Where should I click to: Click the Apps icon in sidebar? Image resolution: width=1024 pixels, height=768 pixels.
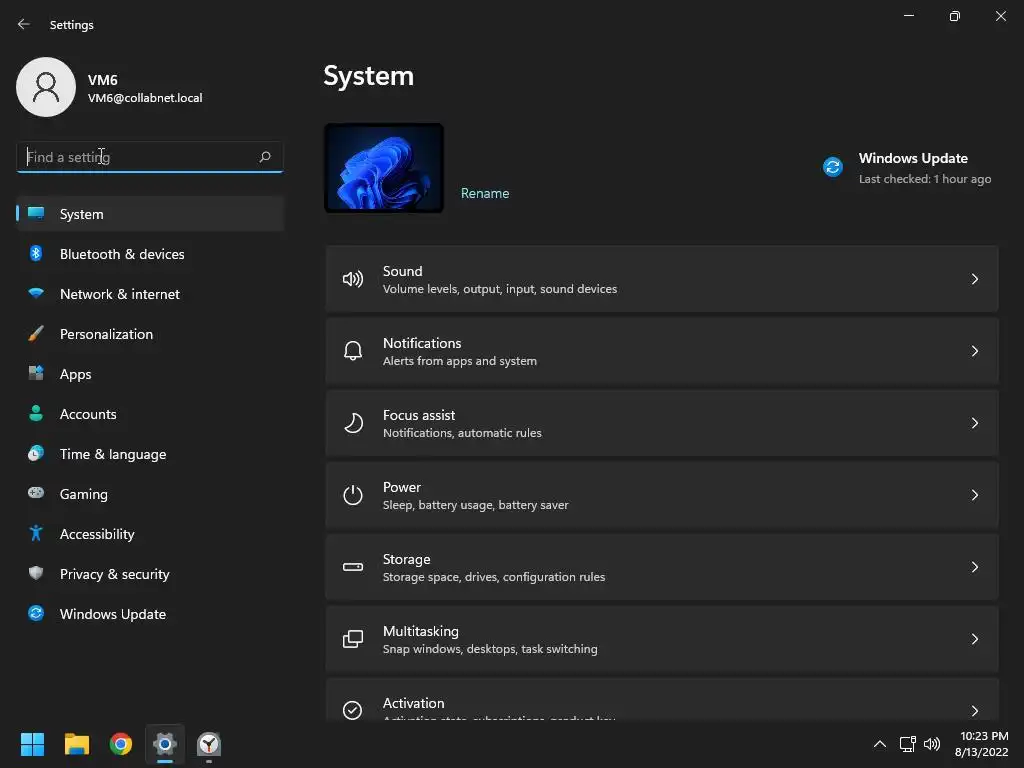(36, 374)
